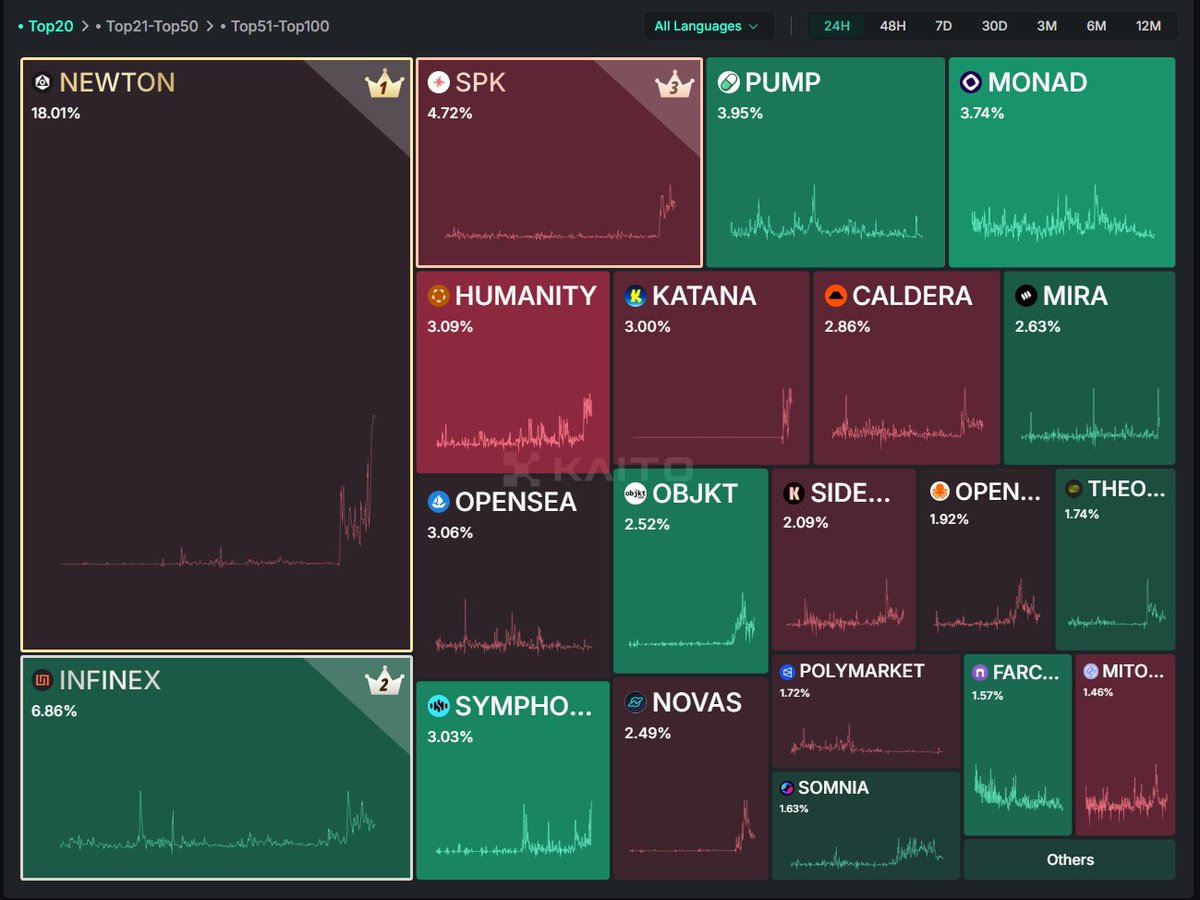Click the 2.49% NOVAS share value
Screen dimensions: 1200x900
pos(647,733)
